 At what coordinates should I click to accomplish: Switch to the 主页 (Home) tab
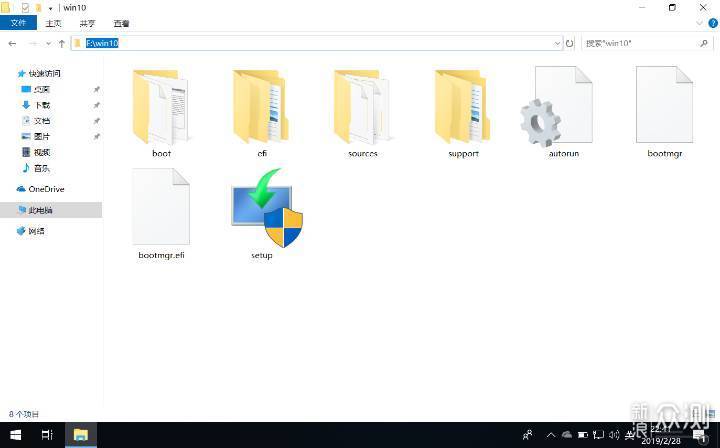click(x=53, y=23)
